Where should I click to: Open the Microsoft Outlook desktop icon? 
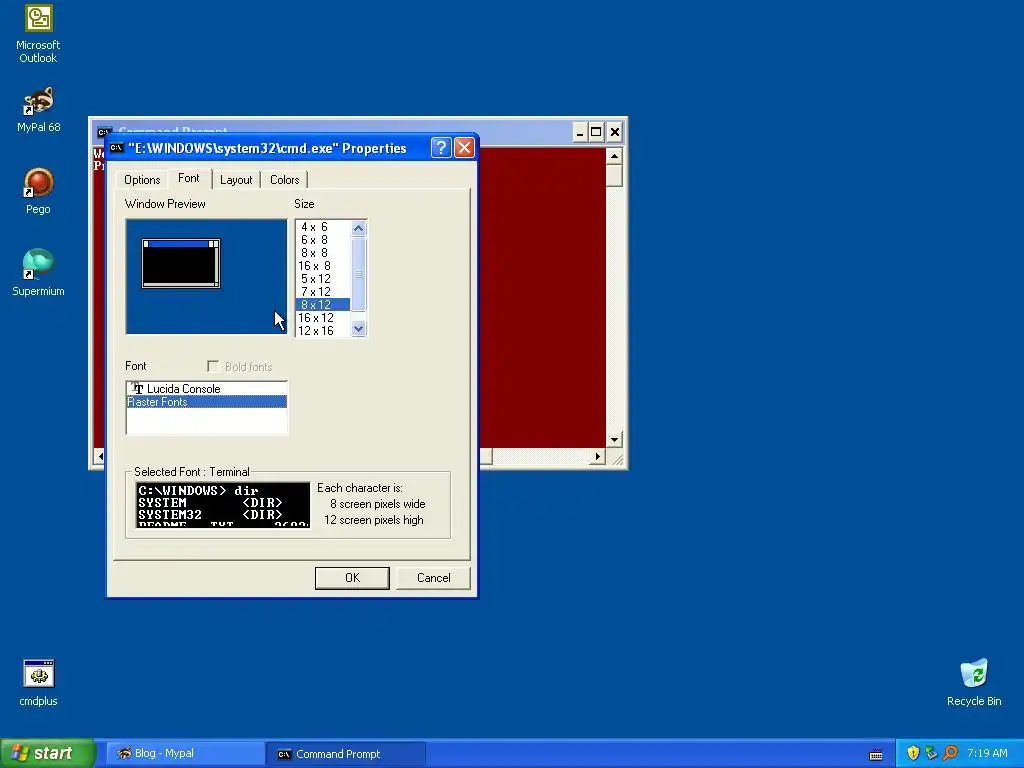point(38,33)
